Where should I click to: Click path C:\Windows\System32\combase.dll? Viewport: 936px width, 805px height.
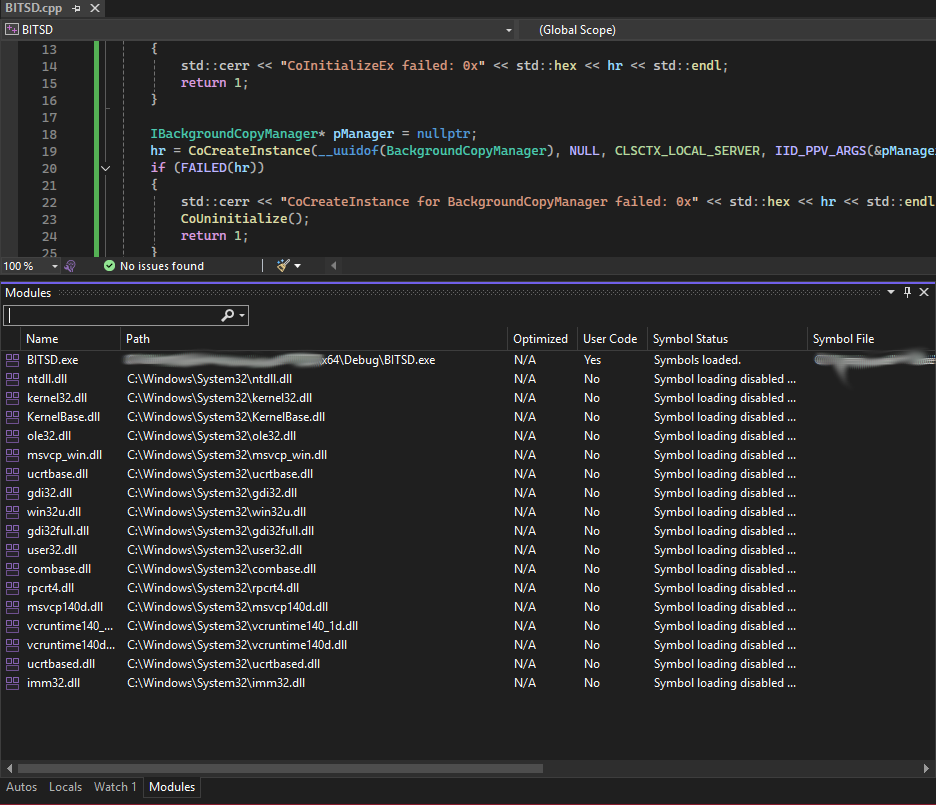(x=221, y=569)
